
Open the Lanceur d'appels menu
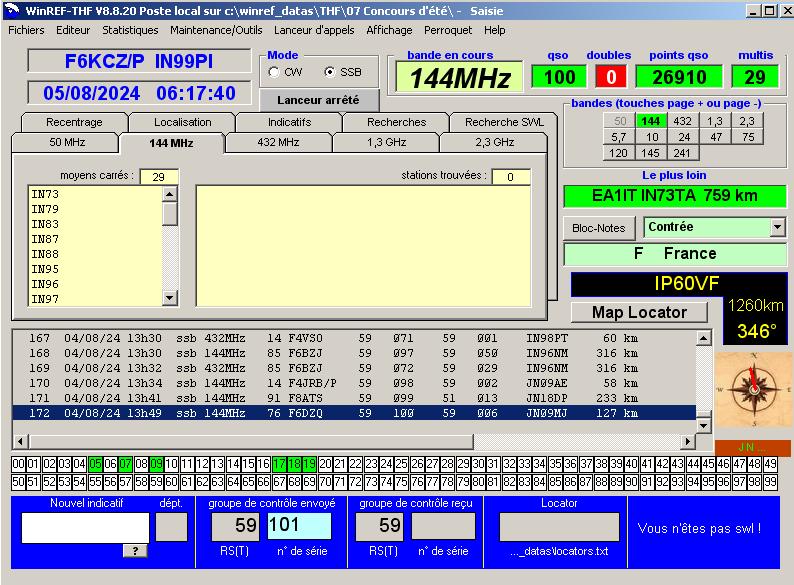pyautogui.click(x=314, y=30)
